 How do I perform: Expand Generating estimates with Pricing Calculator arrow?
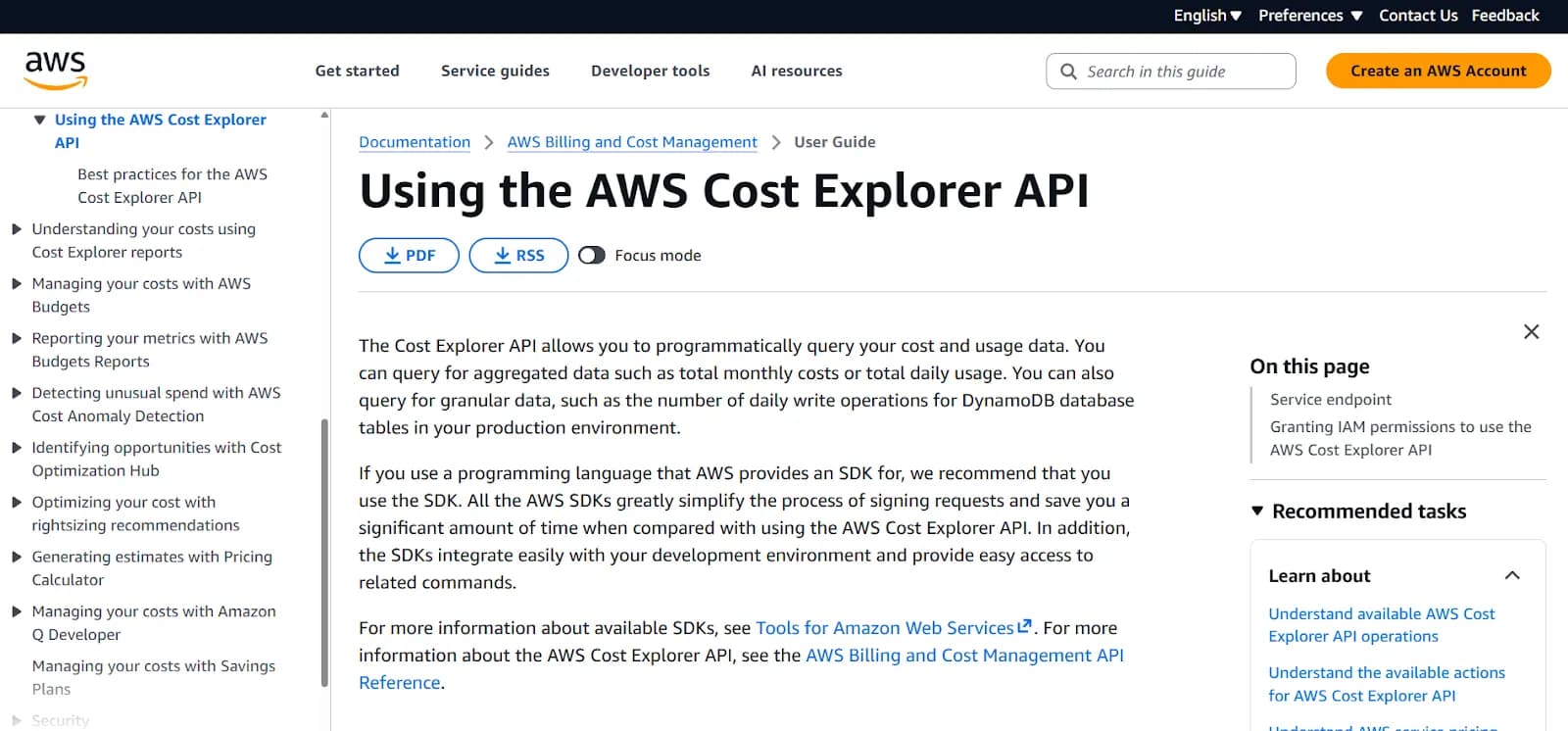(17, 558)
